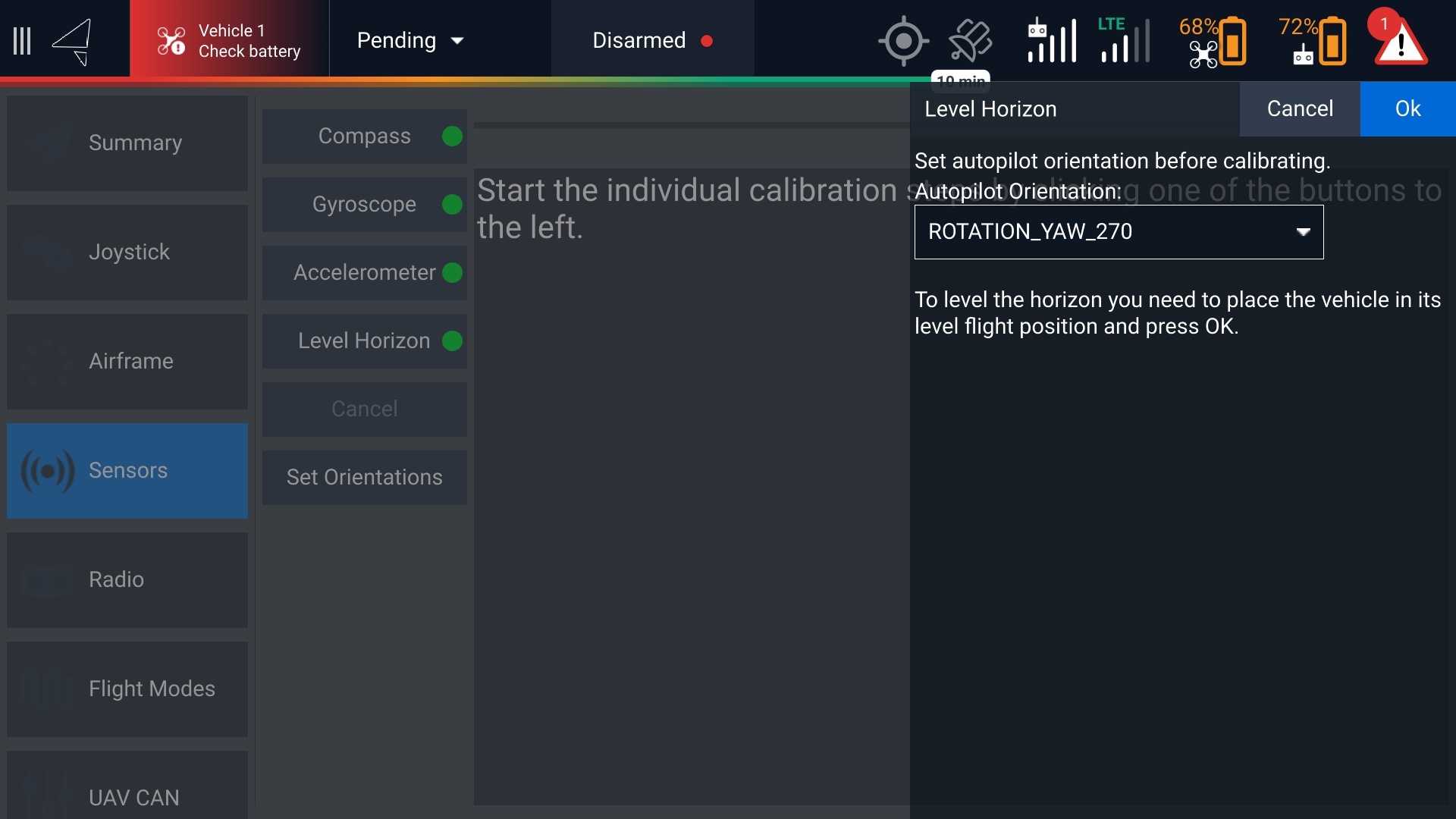The width and height of the screenshot is (1456, 819).
Task: Click the Set Orientations button
Action: coord(365,478)
